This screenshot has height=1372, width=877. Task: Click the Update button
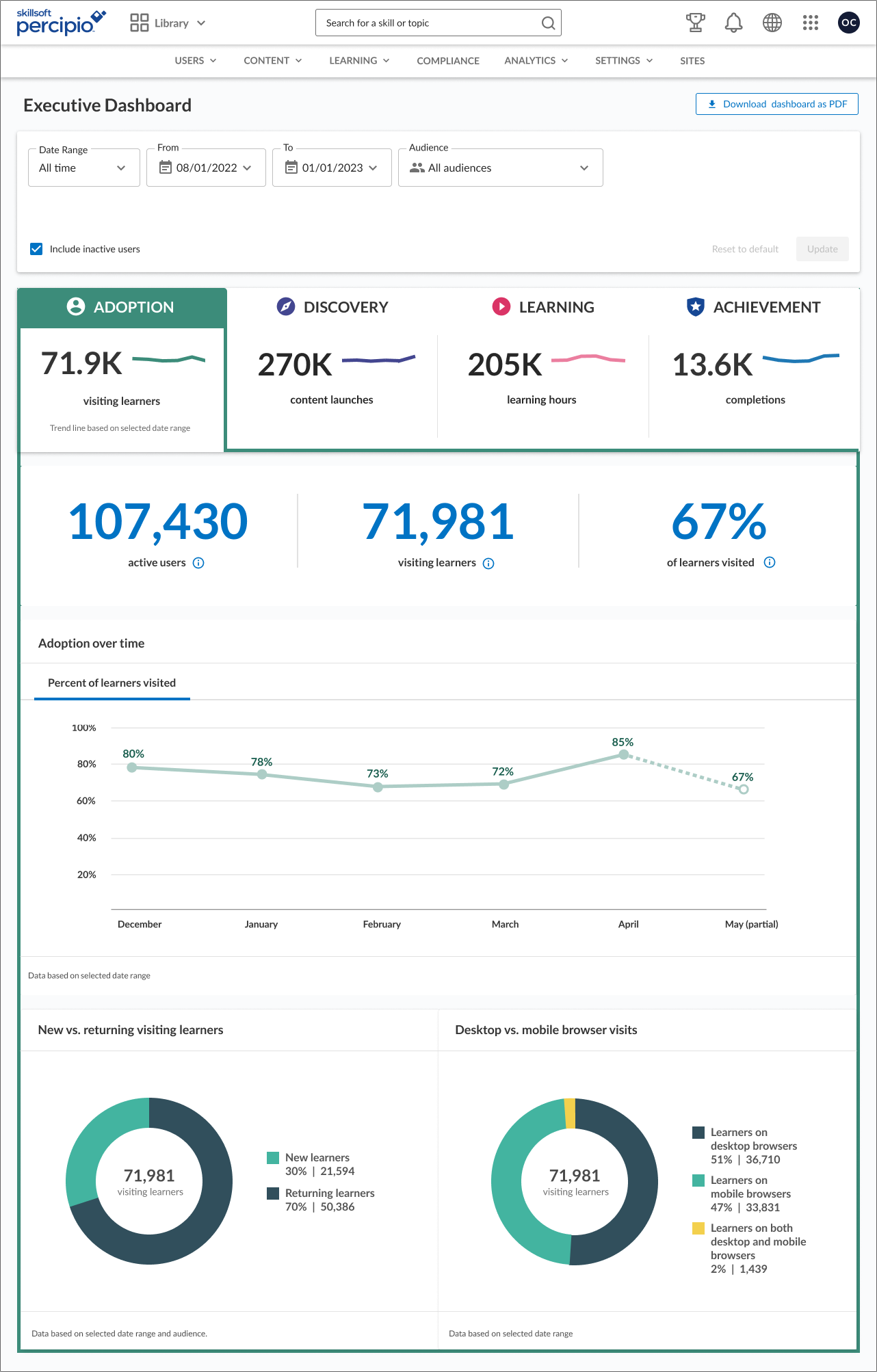[822, 249]
